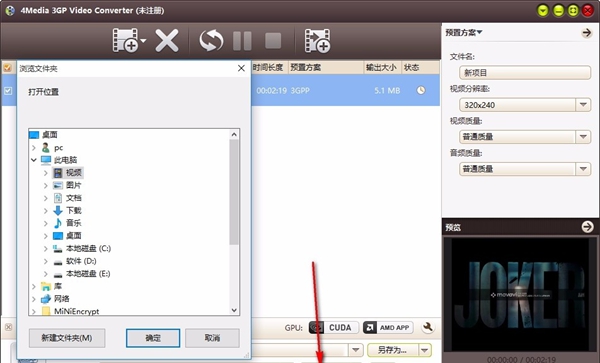Pause conversion using the pause icon
The height and width of the screenshot is (363, 600).
tap(242, 41)
